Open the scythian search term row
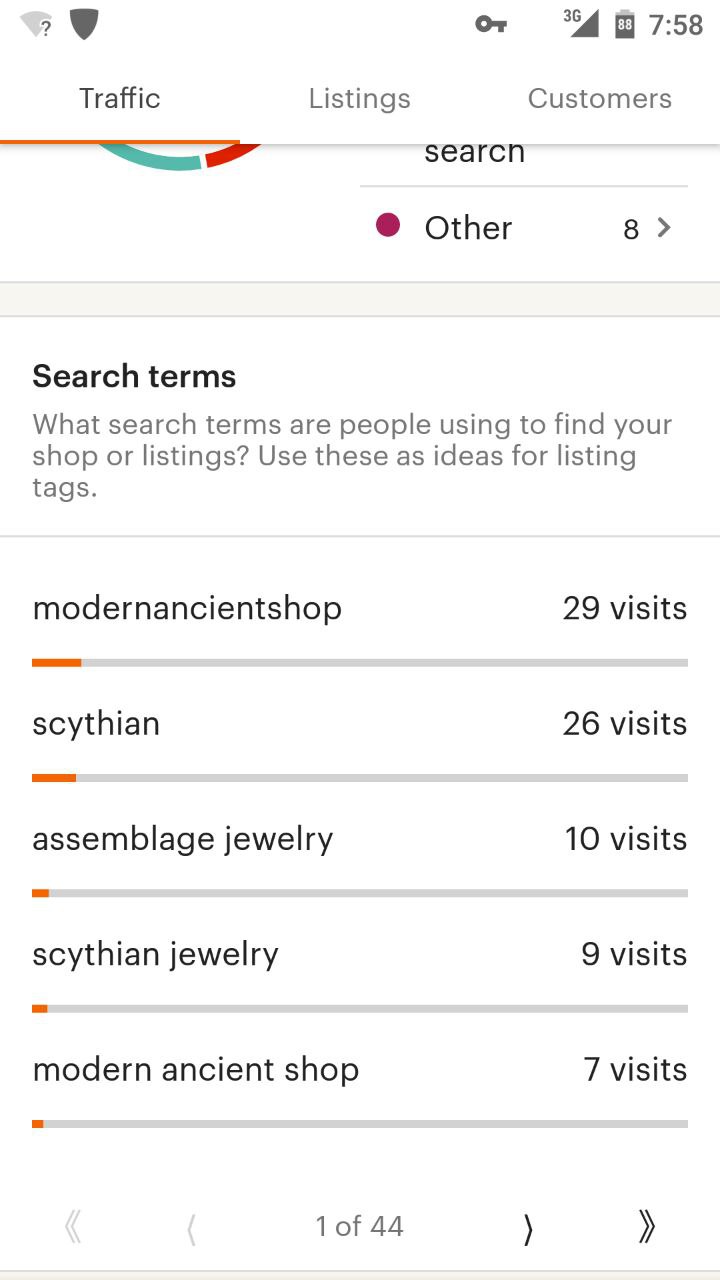Image resolution: width=720 pixels, height=1280 pixels. pos(360,740)
